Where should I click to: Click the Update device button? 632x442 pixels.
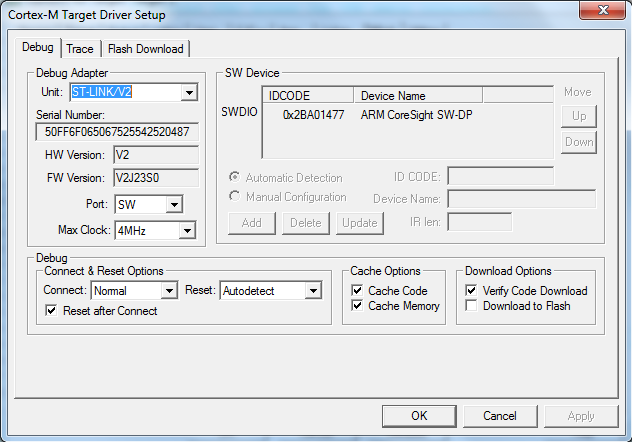[x=360, y=223]
